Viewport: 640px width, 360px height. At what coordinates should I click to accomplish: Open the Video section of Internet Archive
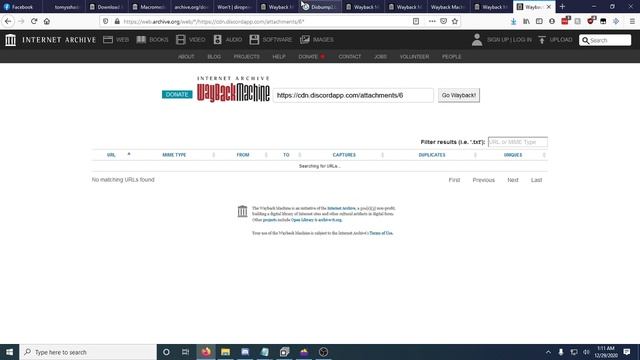[x=191, y=40]
